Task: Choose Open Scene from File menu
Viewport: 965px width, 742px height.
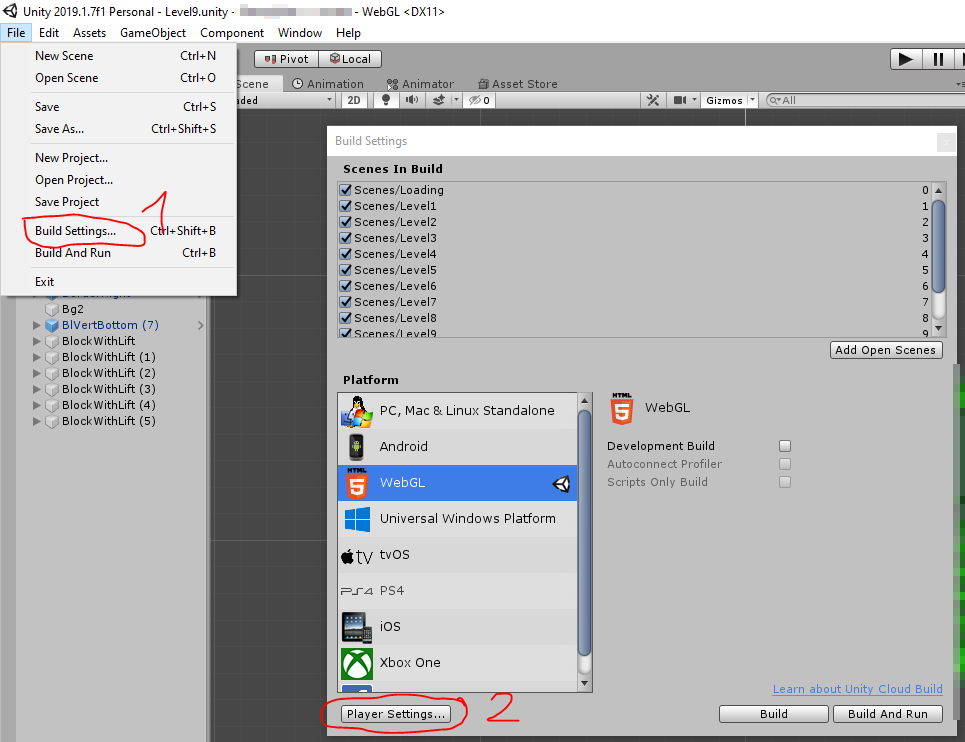Action: pos(118,78)
